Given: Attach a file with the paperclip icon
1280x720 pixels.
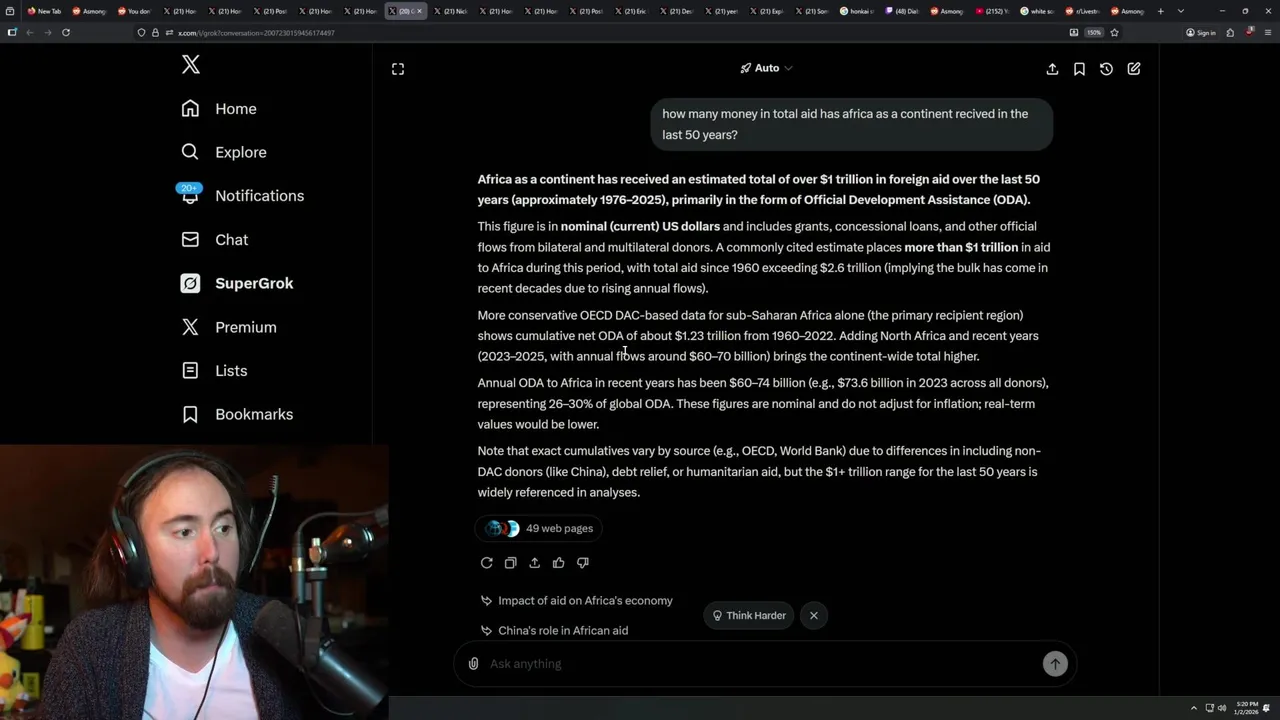Looking at the screenshot, I should click(x=474, y=664).
